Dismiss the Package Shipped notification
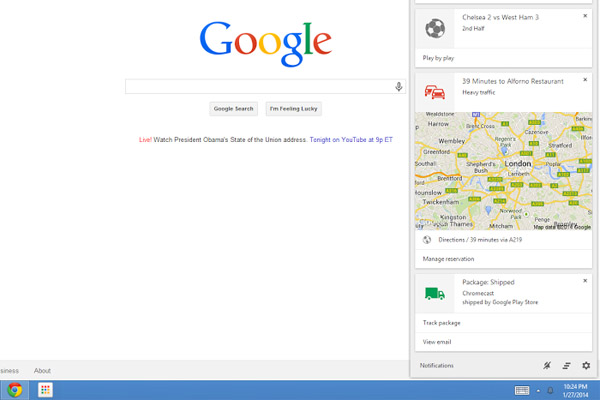Image resolution: width=600 pixels, height=400 pixels. 585,281
